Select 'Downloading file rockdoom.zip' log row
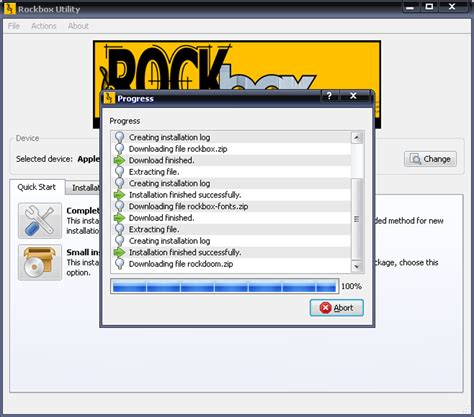Image resolution: width=474 pixels, height=417 pixels. pyautogui.click(x=231, y=264)
